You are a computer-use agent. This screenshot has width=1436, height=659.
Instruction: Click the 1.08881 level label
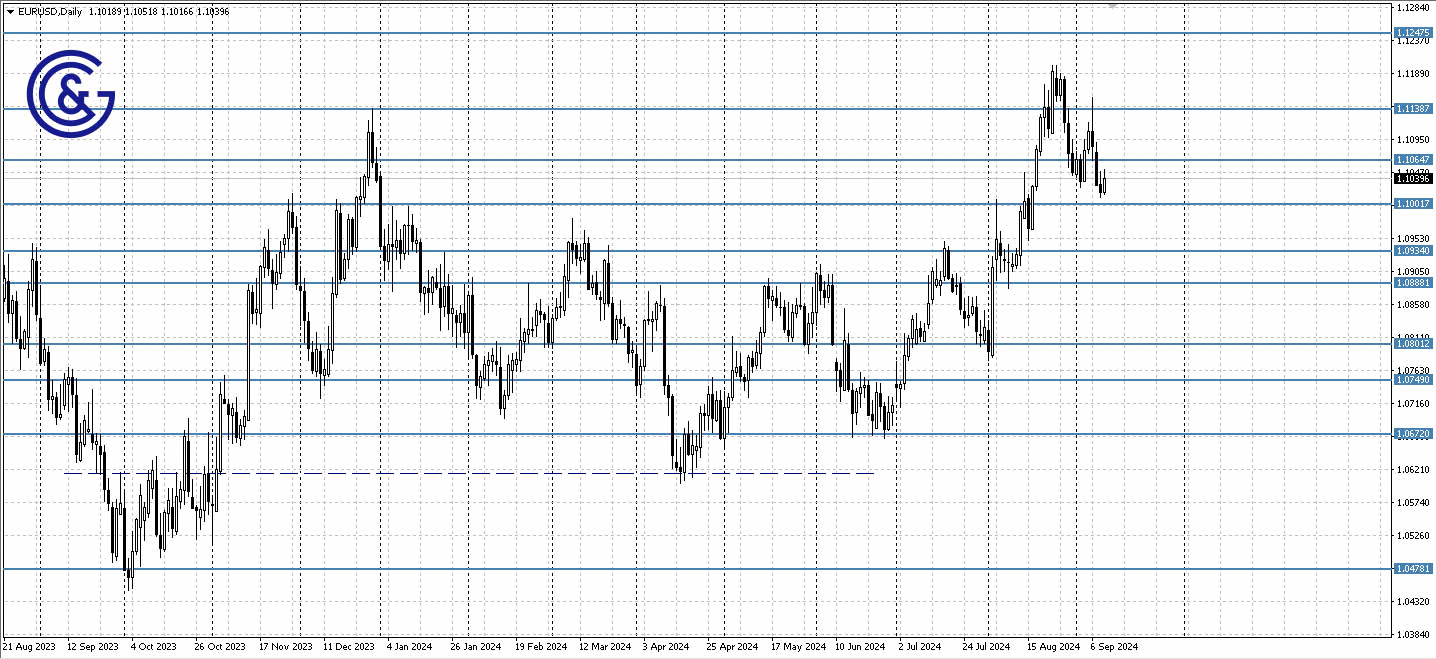[x=1414, y=283]
